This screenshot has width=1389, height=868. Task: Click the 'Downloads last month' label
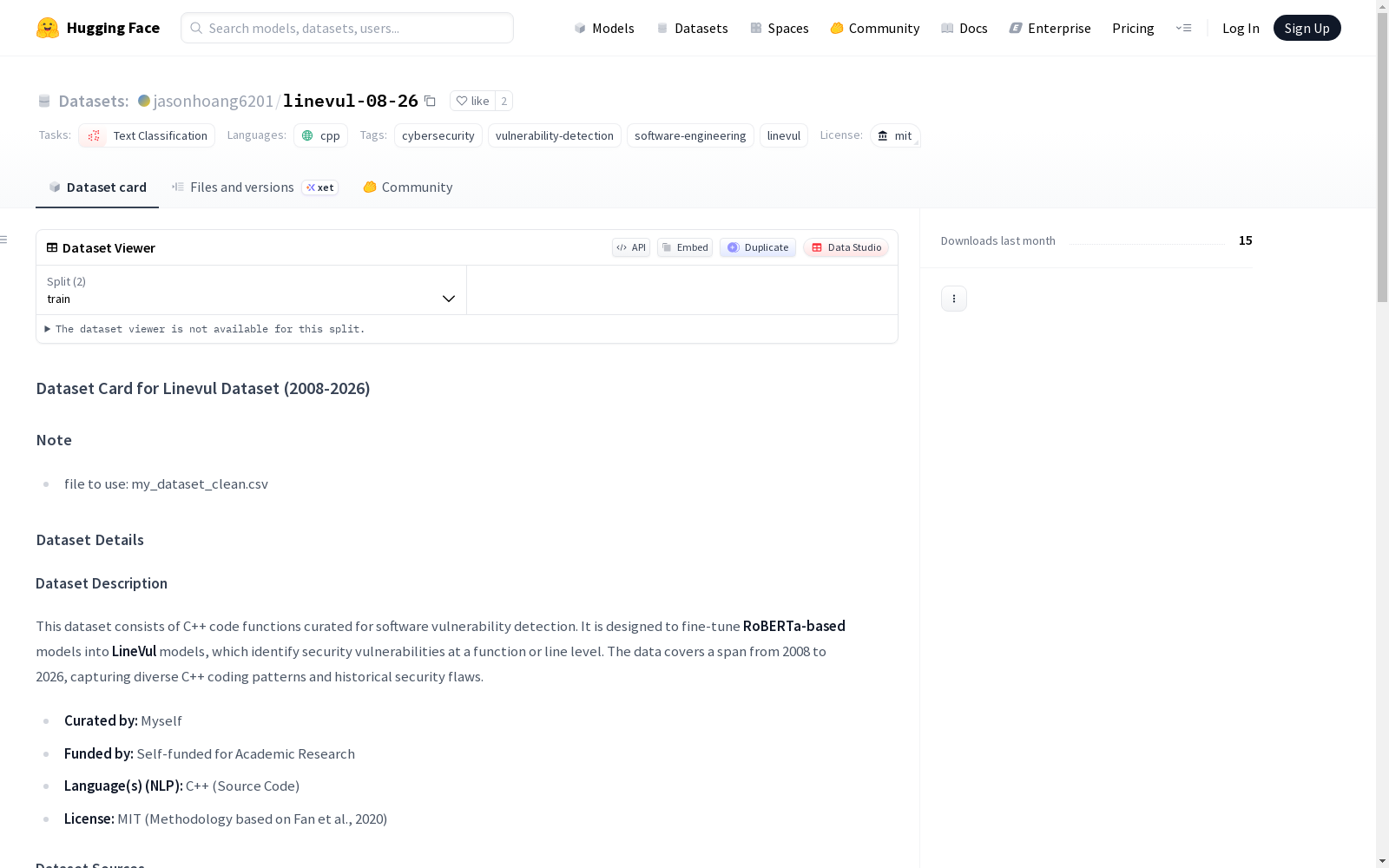998,240
